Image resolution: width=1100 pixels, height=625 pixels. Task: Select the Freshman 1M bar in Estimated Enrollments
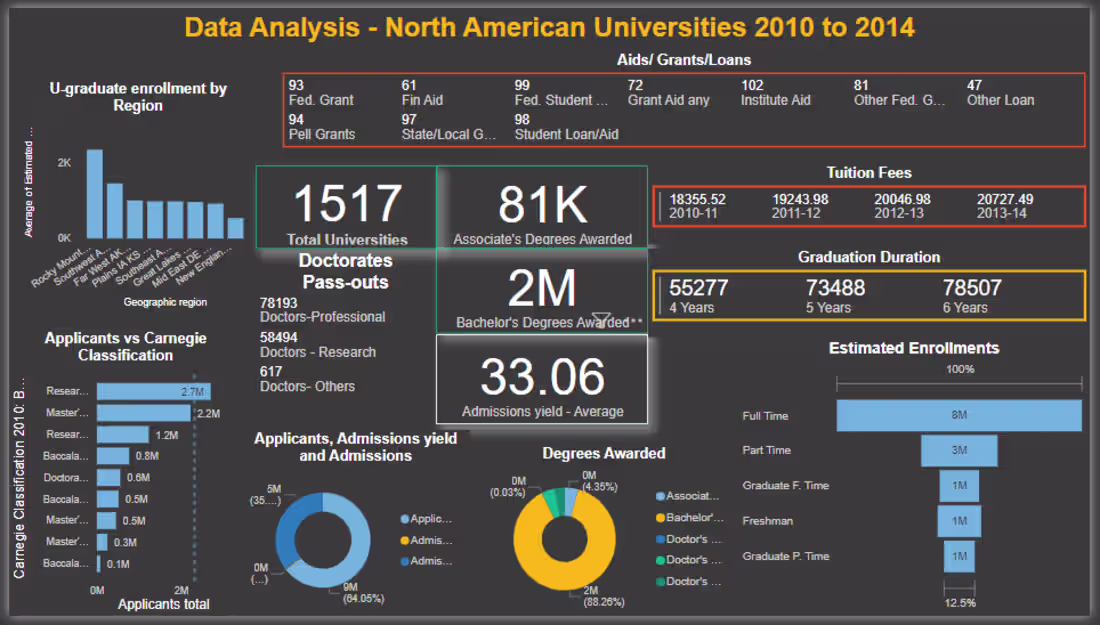click(958, 521)
